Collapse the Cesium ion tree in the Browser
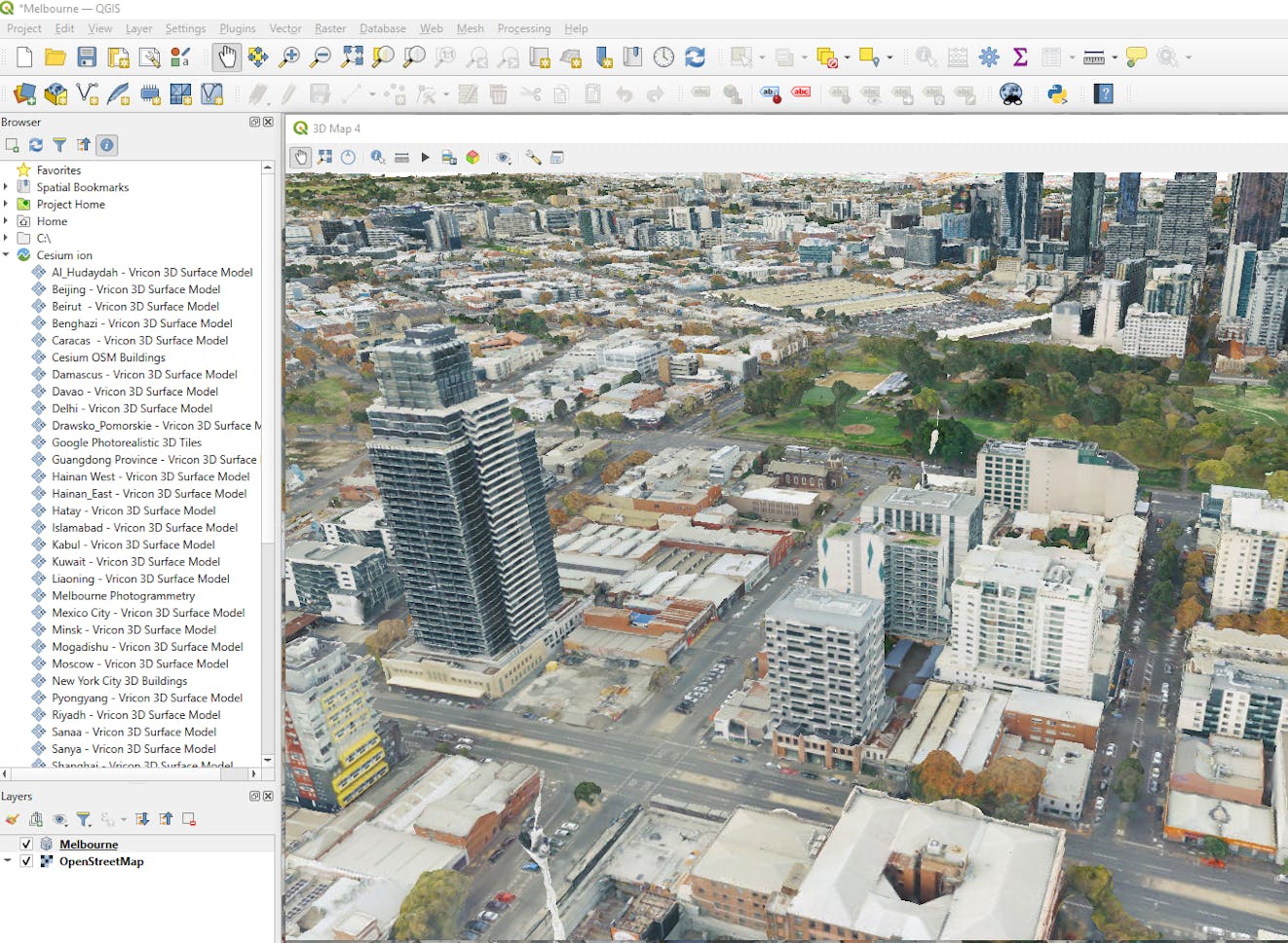1288x943 pixels. point(9,254)
